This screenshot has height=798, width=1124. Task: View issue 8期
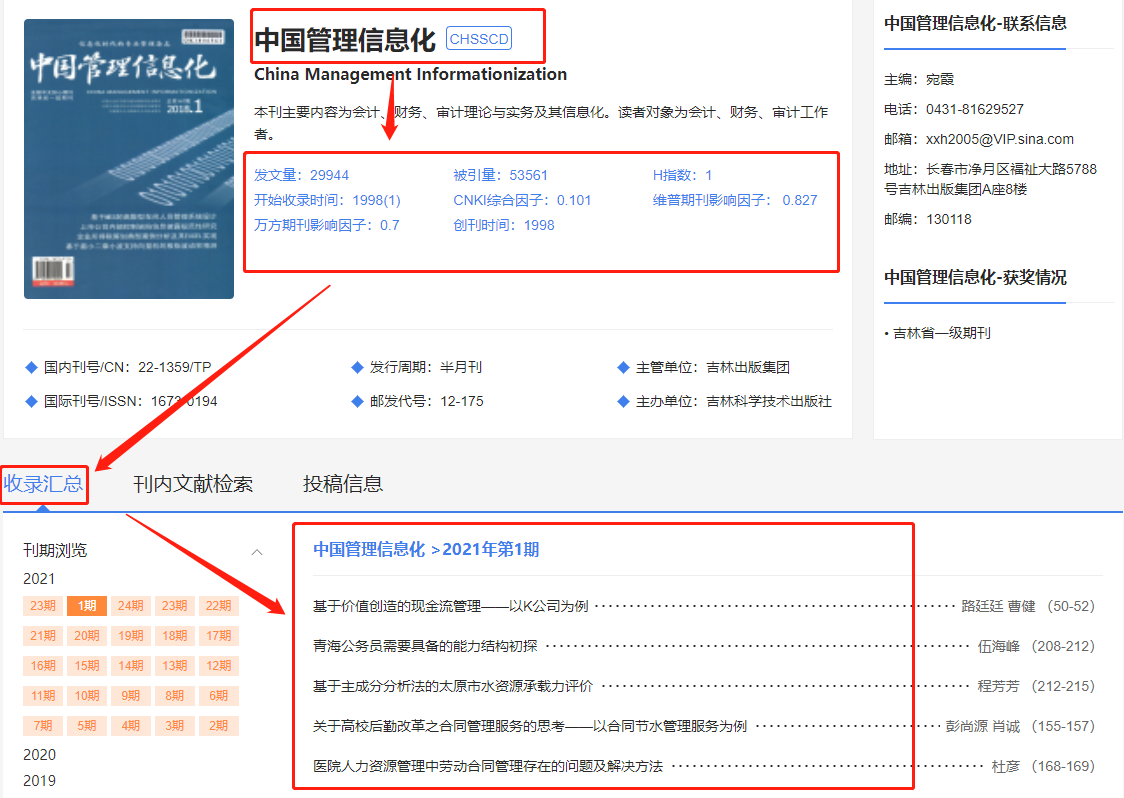point(174,695)
